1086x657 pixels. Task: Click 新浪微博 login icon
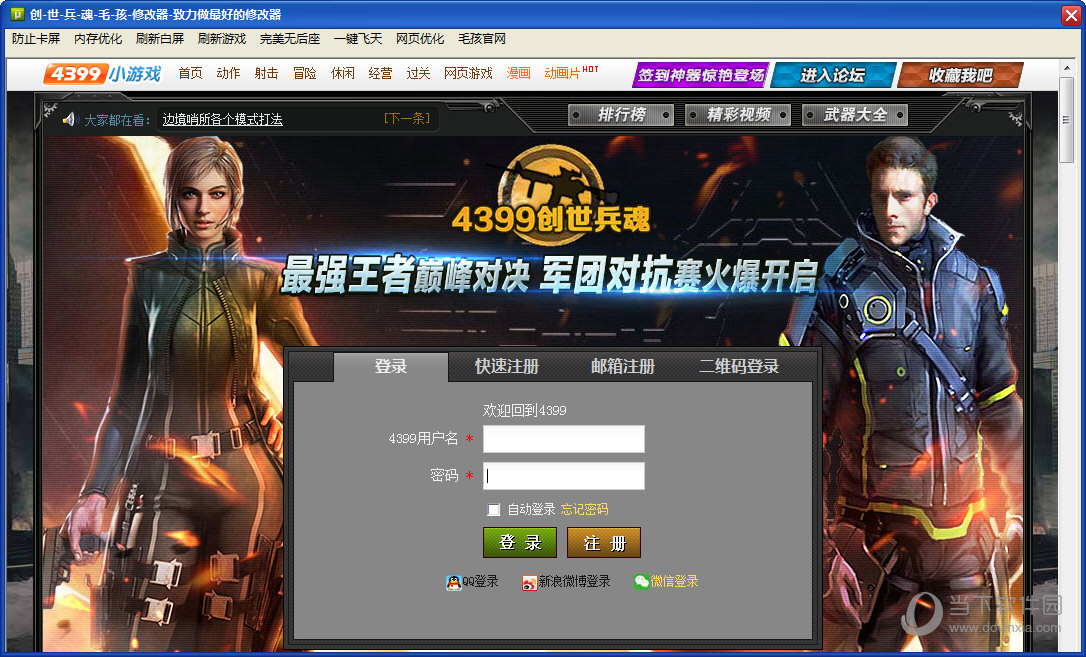(x=529, y=582)
